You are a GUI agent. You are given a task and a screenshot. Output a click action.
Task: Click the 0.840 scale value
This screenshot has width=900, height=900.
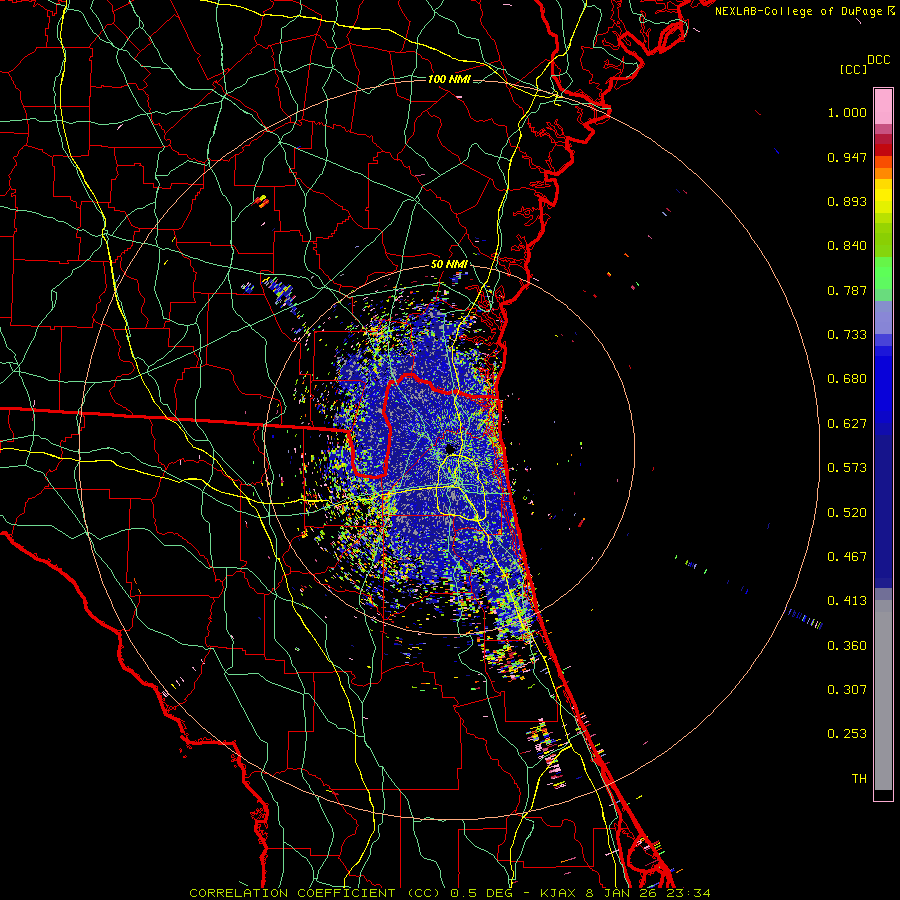click(x=847, y=246)
